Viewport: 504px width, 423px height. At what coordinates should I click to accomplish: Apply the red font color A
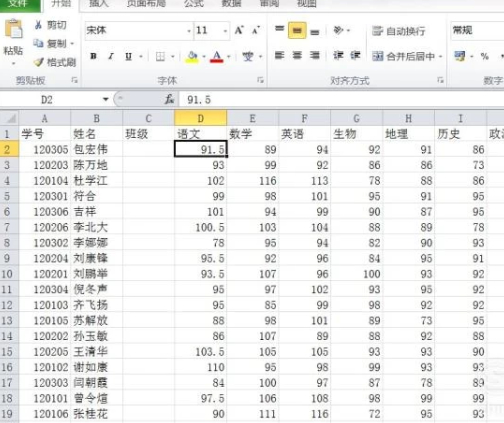coord(217,57)
